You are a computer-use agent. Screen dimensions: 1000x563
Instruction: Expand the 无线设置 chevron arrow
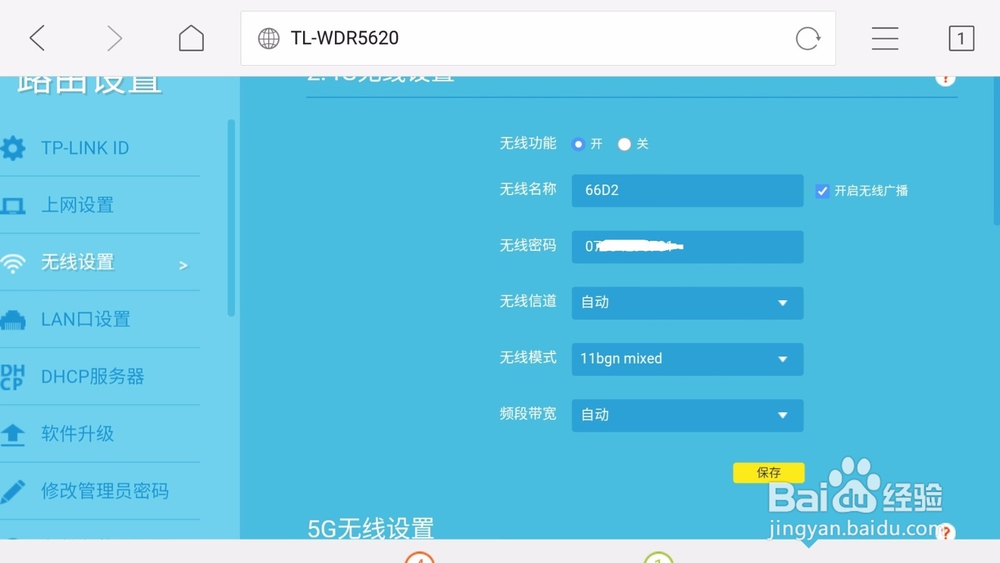click(183, 265)
